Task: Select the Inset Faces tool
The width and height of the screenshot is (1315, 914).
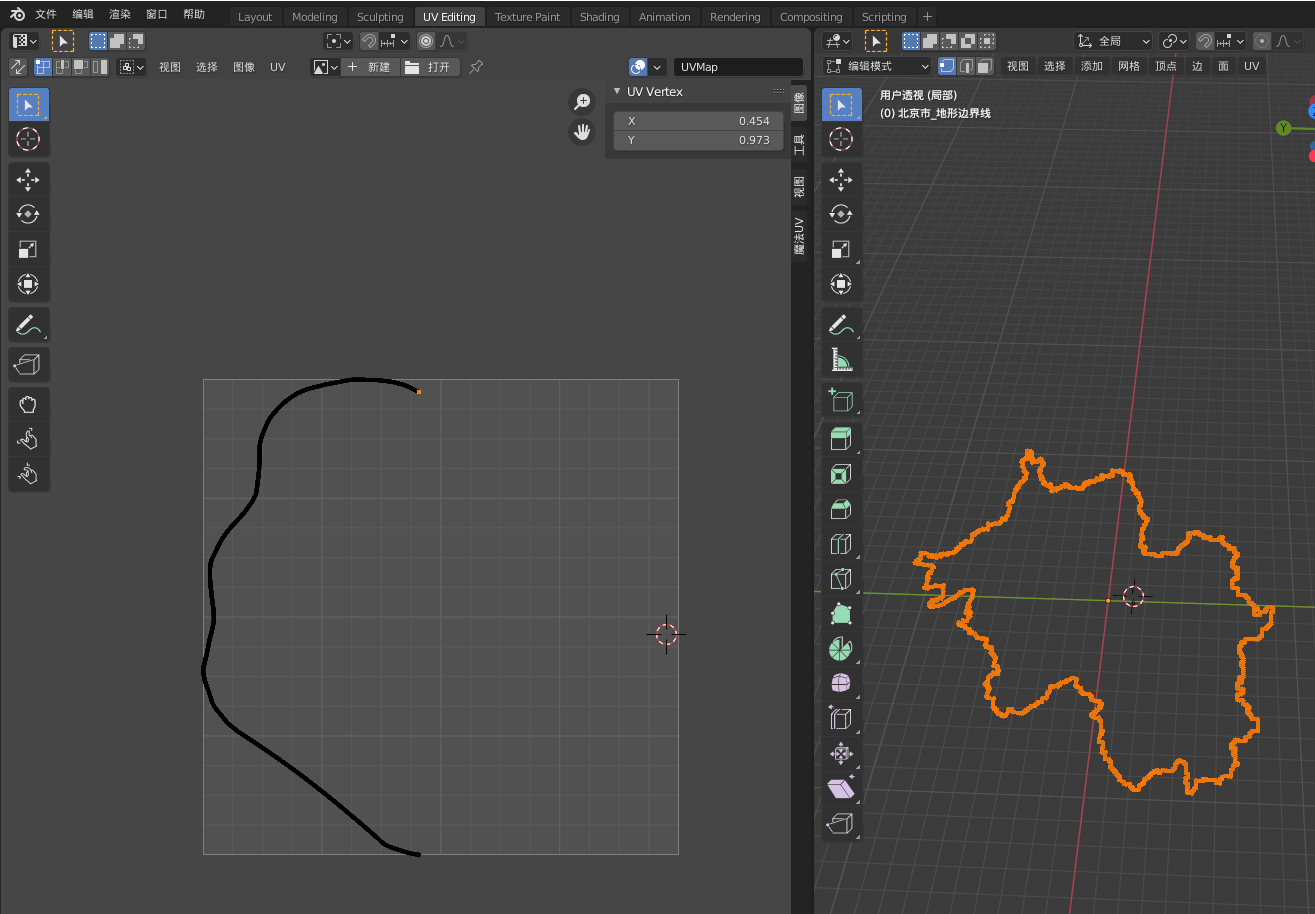Action: click(841, 474)
